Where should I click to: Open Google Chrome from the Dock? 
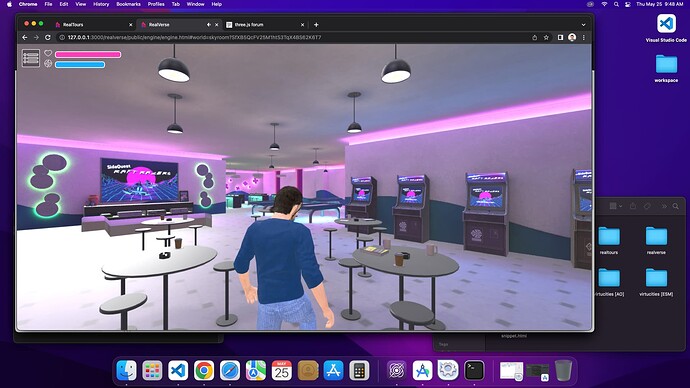[204, 370]
